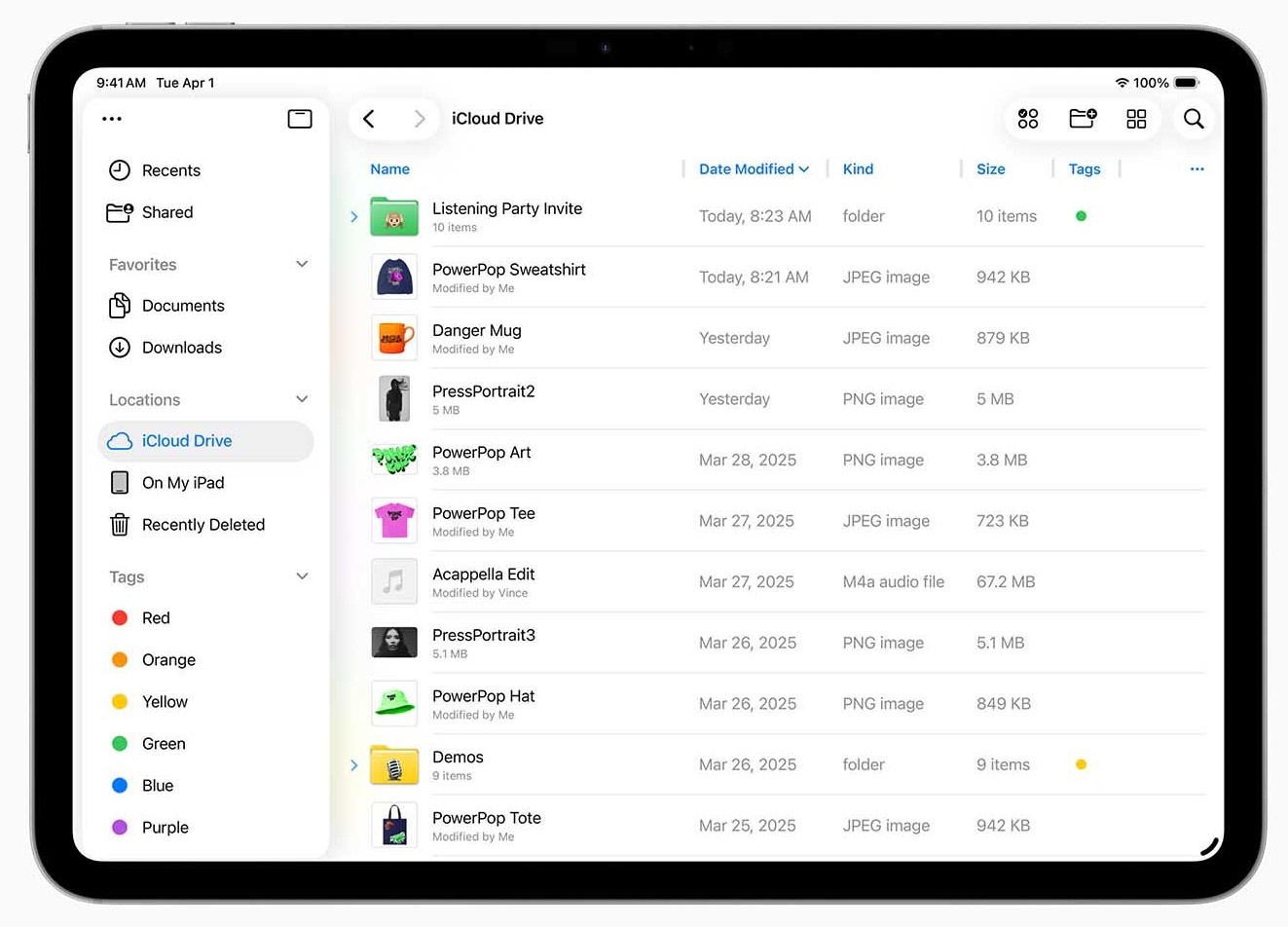The image size is (1288, 927).
Task: Click the Kind column header
Action: point(858,169)
